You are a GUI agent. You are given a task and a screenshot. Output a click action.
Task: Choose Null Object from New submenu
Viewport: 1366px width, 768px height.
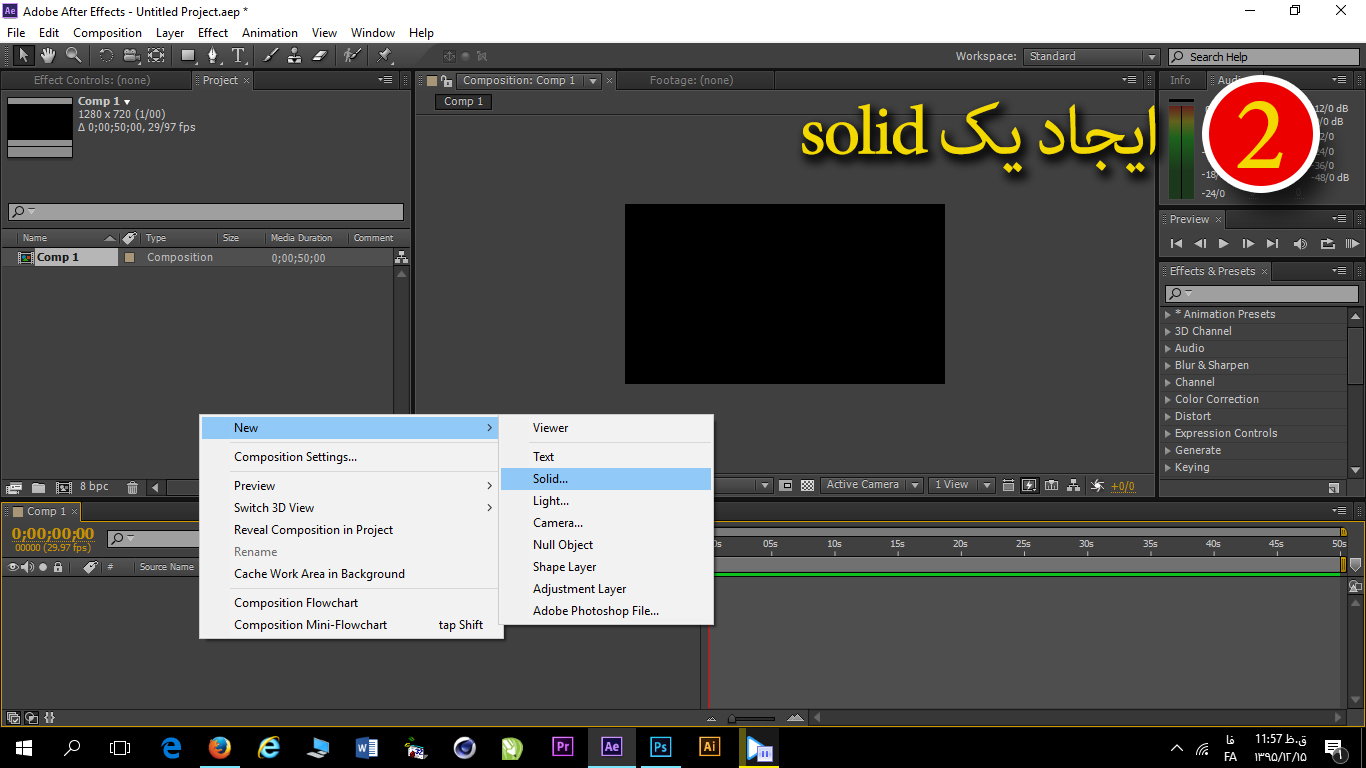coord(606,545)
